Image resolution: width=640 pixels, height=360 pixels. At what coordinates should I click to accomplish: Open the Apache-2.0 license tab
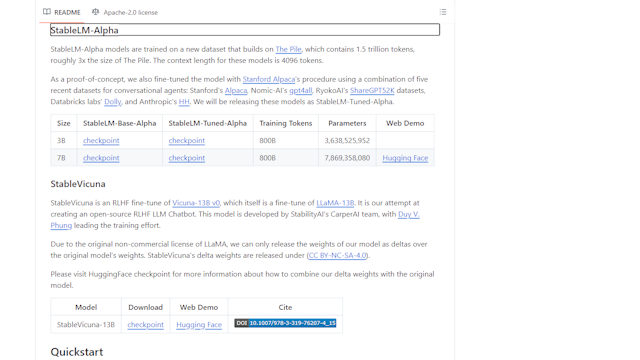(125, 12)
